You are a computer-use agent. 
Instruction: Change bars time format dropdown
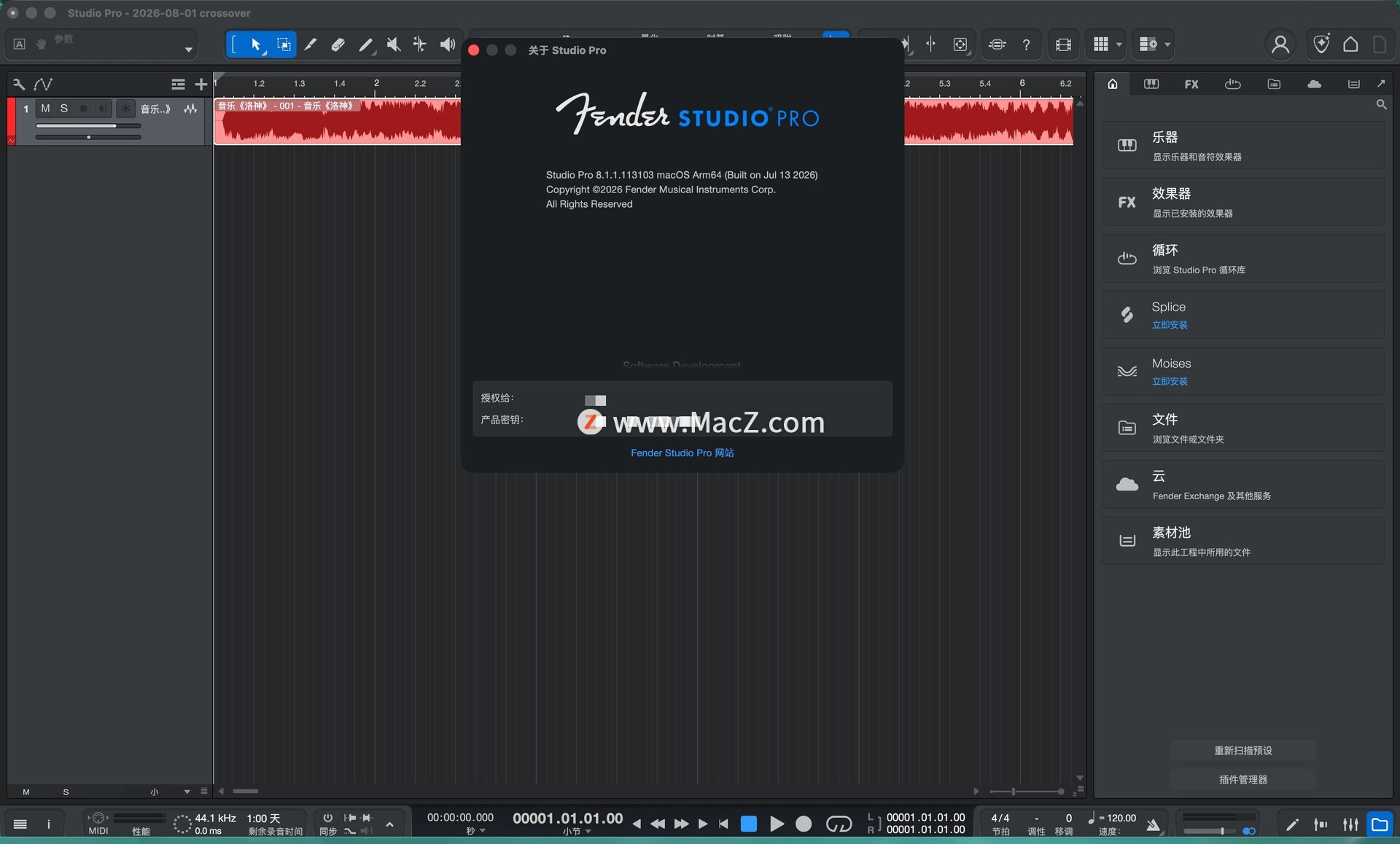(x=577, y=831)
